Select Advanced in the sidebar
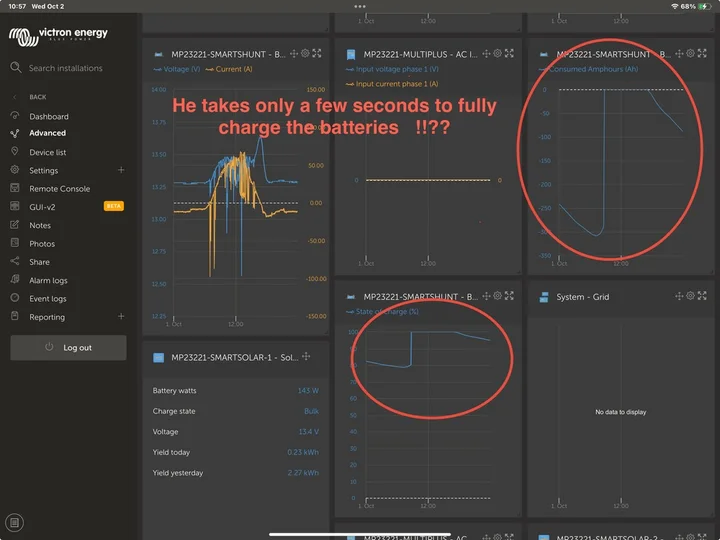Viewport: 720px width, 540px height. [x=47, y=133]
